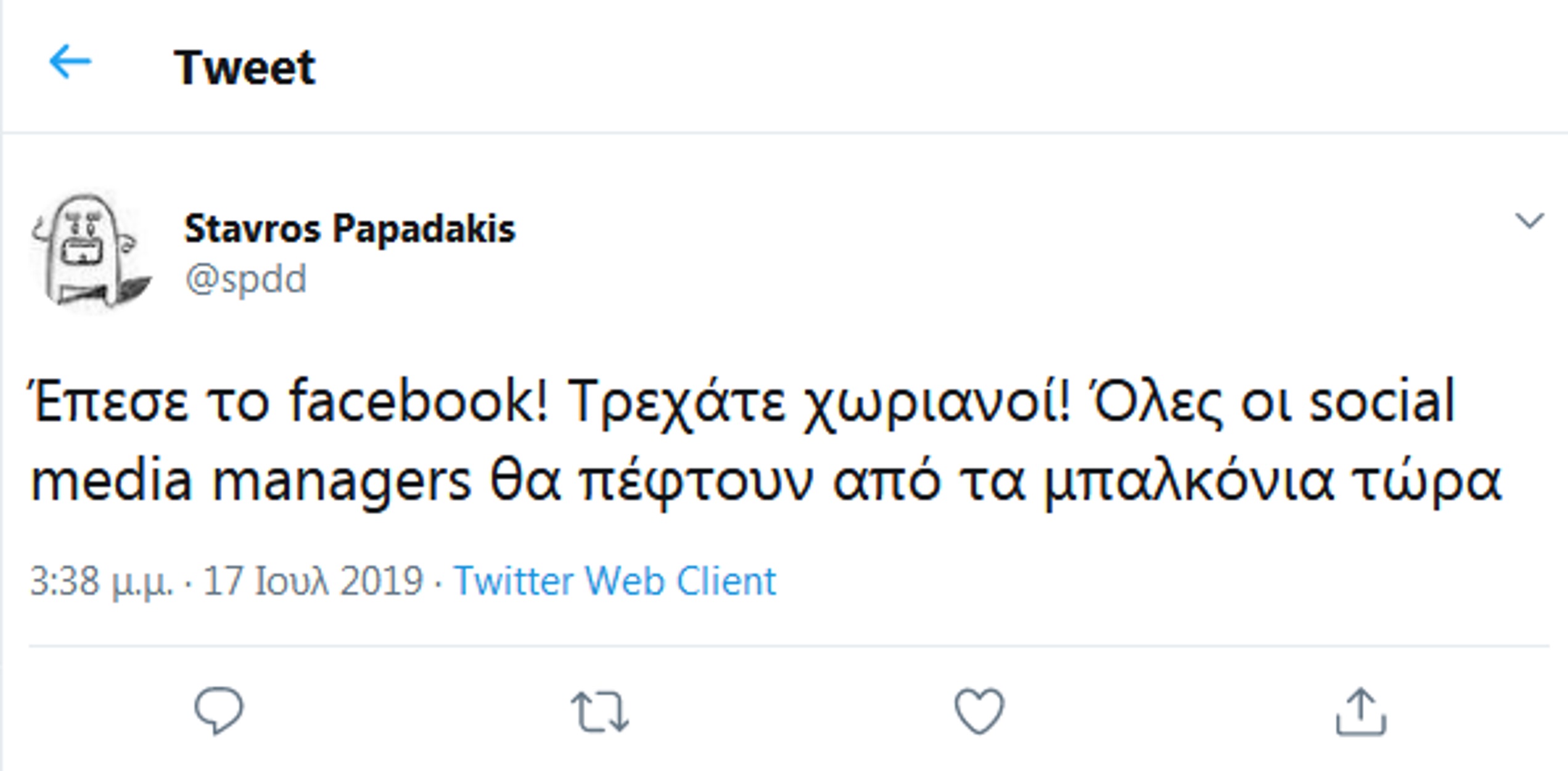
Task: Like the tweet with the heart icon
Action: [979, 711]
